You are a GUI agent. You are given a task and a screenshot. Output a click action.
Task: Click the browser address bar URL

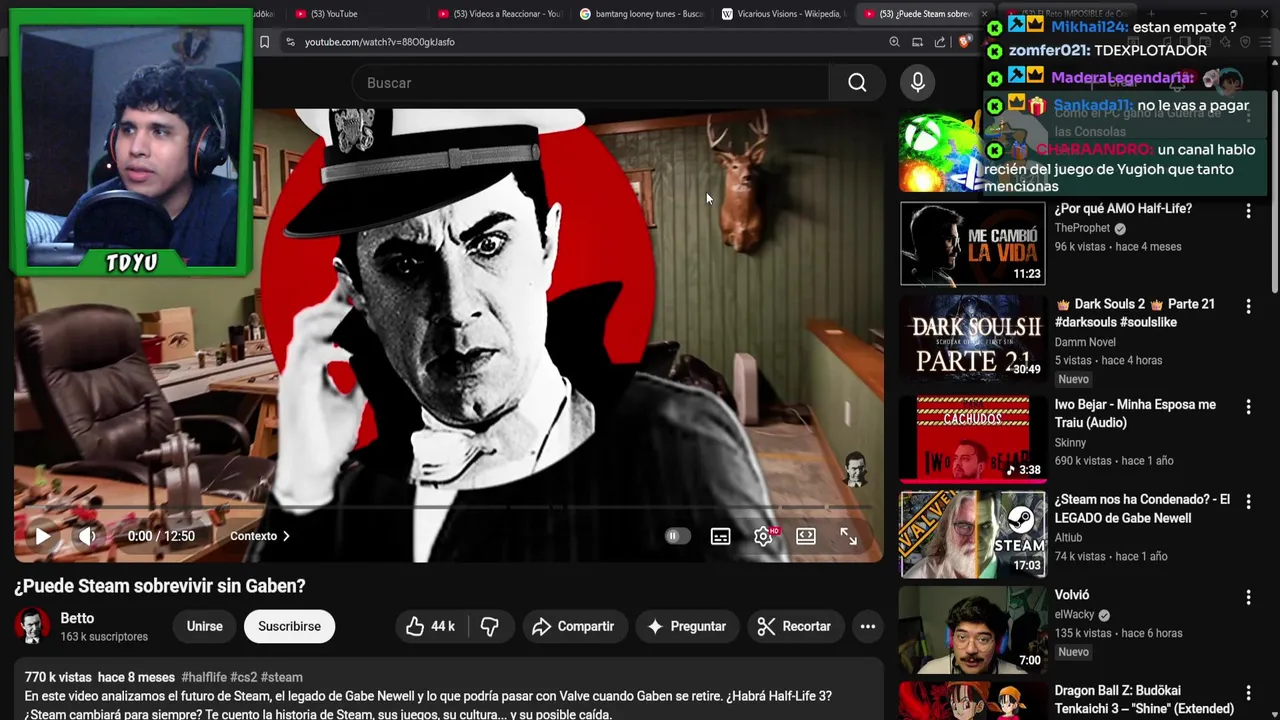click(379, 42)
